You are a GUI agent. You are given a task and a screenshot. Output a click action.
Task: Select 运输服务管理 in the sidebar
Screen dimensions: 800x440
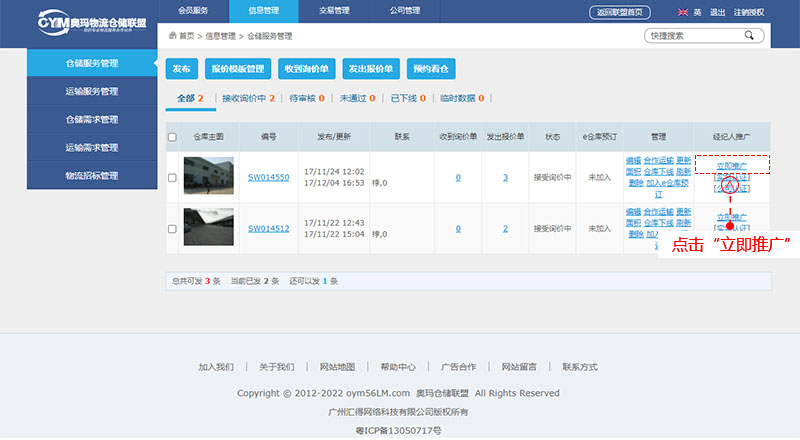click(x=92, y=91)
